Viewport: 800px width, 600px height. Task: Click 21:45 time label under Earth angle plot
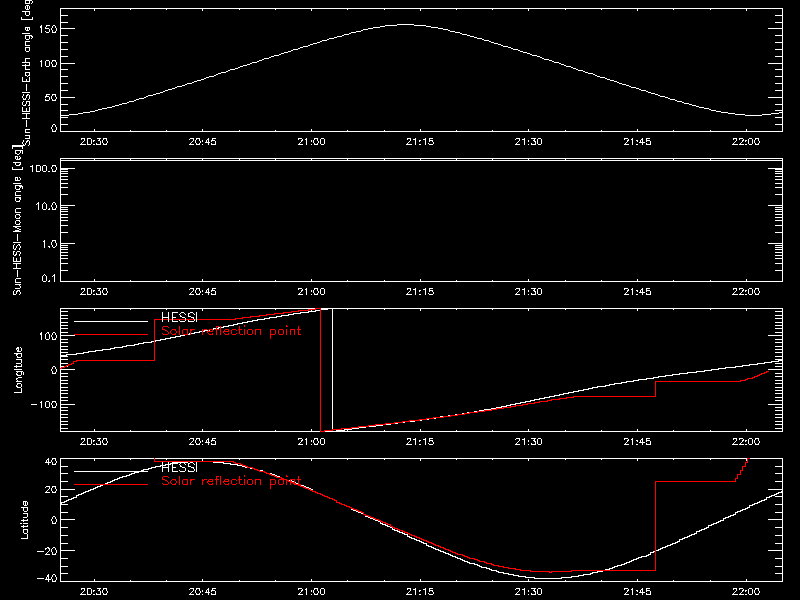coord(637,141)
